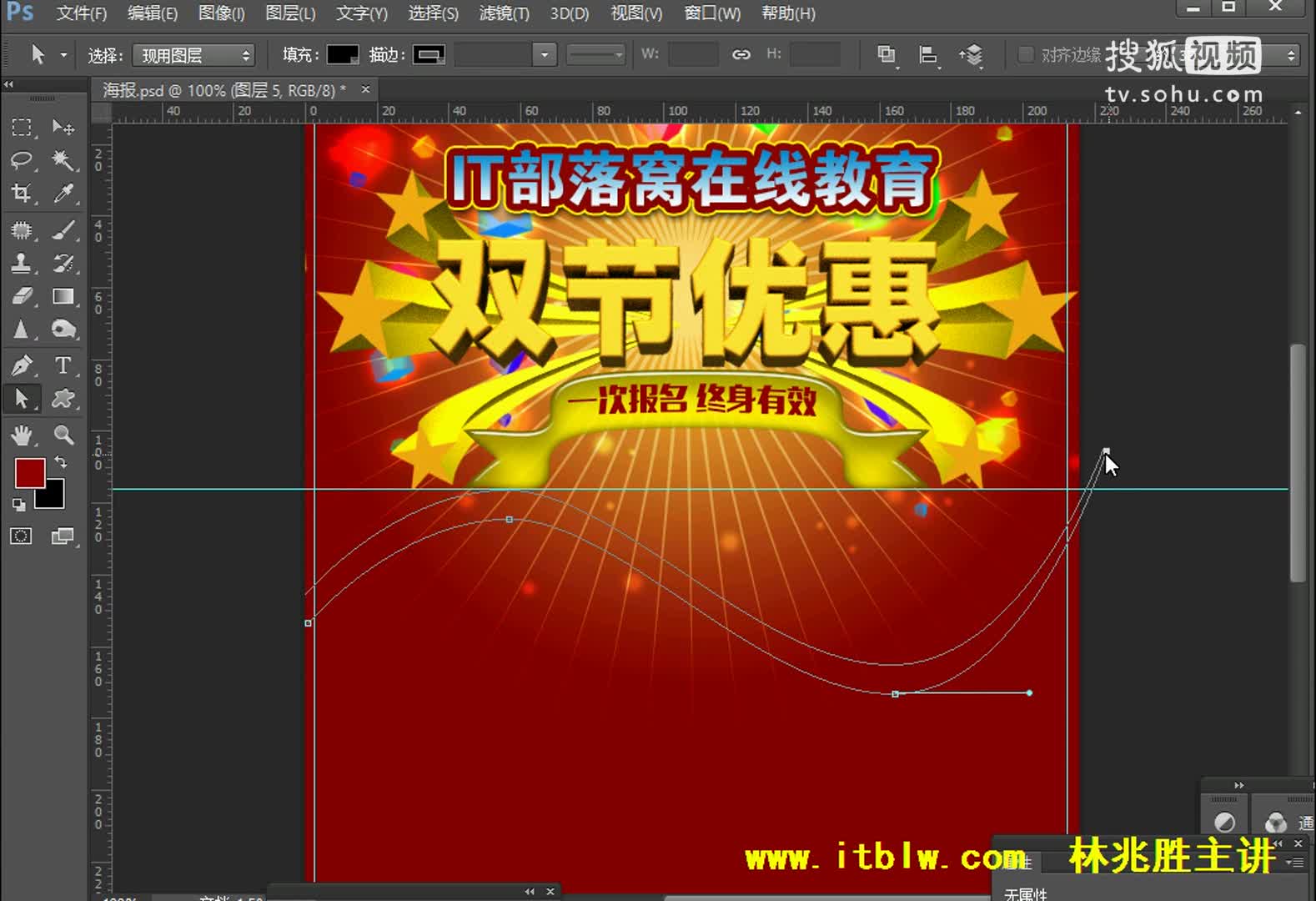The height and width of the screenshot is (901, 1316).
Task: Toggle Quick Mask mode
Action: [22, 536]
